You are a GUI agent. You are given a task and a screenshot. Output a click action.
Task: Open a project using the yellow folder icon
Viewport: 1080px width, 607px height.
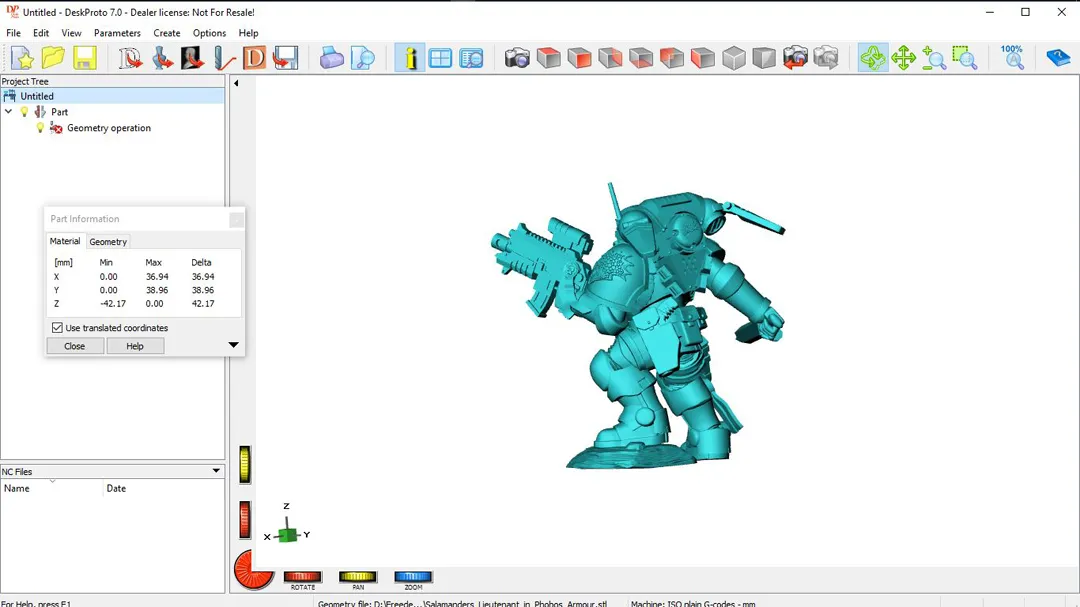tap(54, 58)
